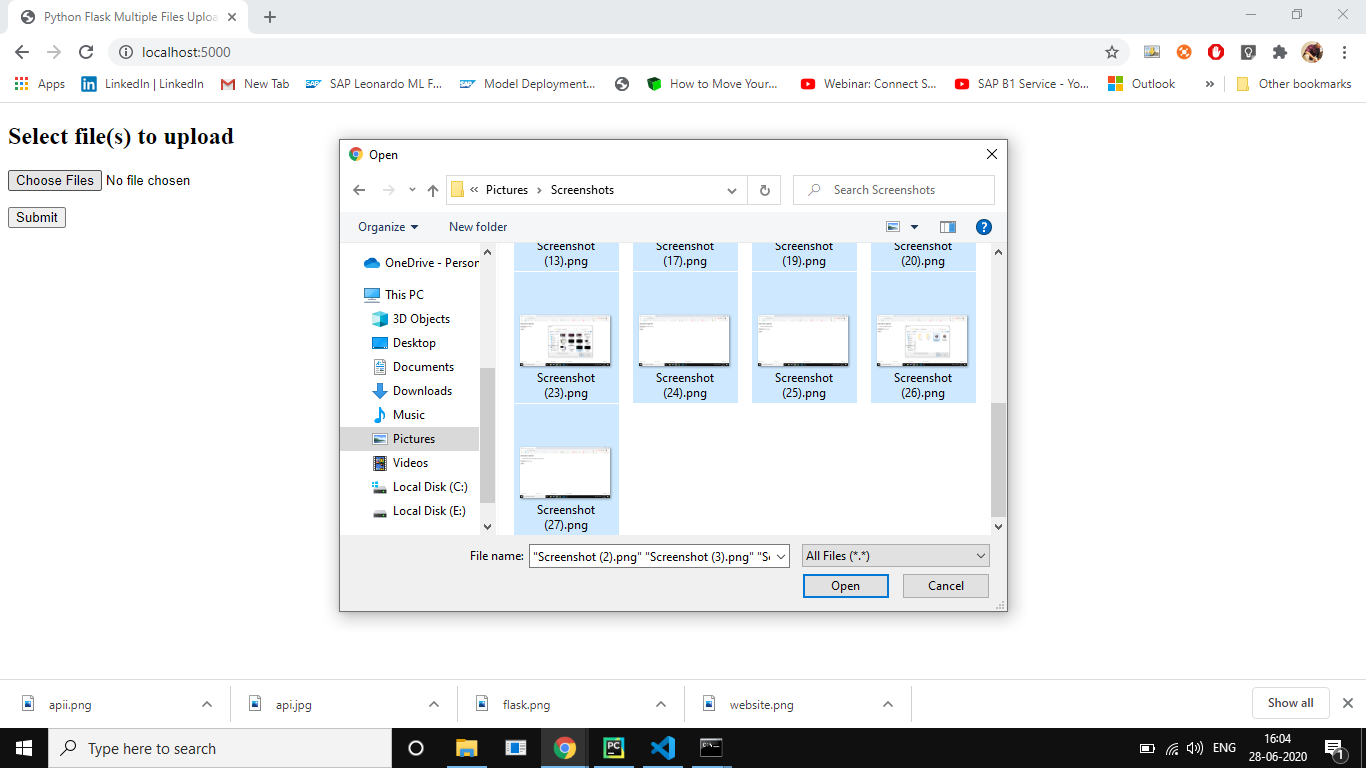Open PyCharm from the taskbar
1366x768 pixels.
(x=614, y=748)
